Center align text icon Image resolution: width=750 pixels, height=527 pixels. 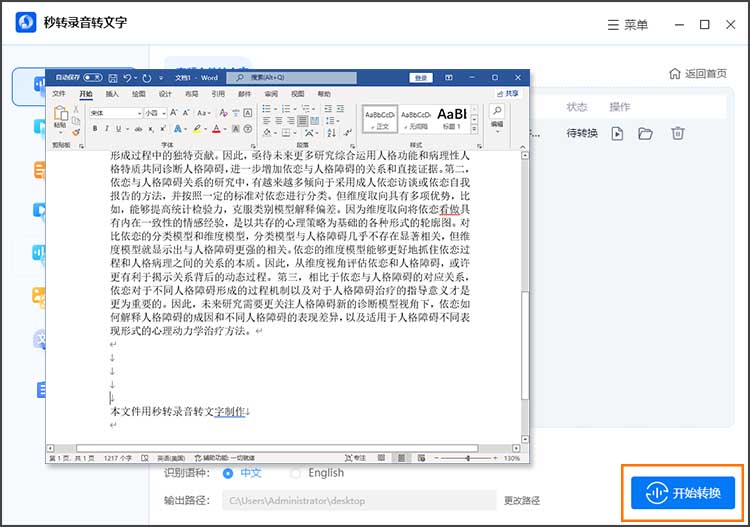(x=279, y=121)
